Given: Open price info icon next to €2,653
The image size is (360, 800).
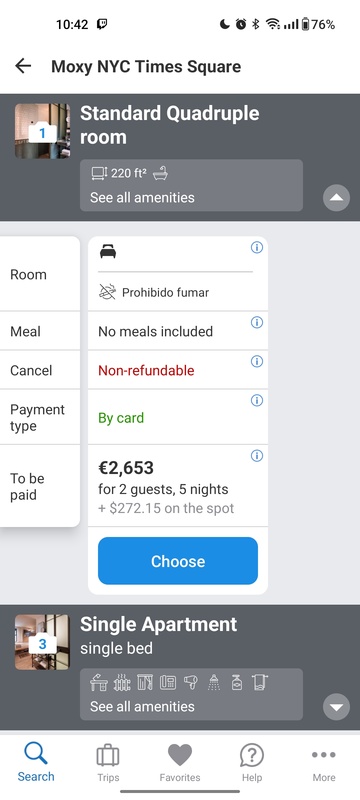Looking at the screenshot, I should tap(257, 456).
